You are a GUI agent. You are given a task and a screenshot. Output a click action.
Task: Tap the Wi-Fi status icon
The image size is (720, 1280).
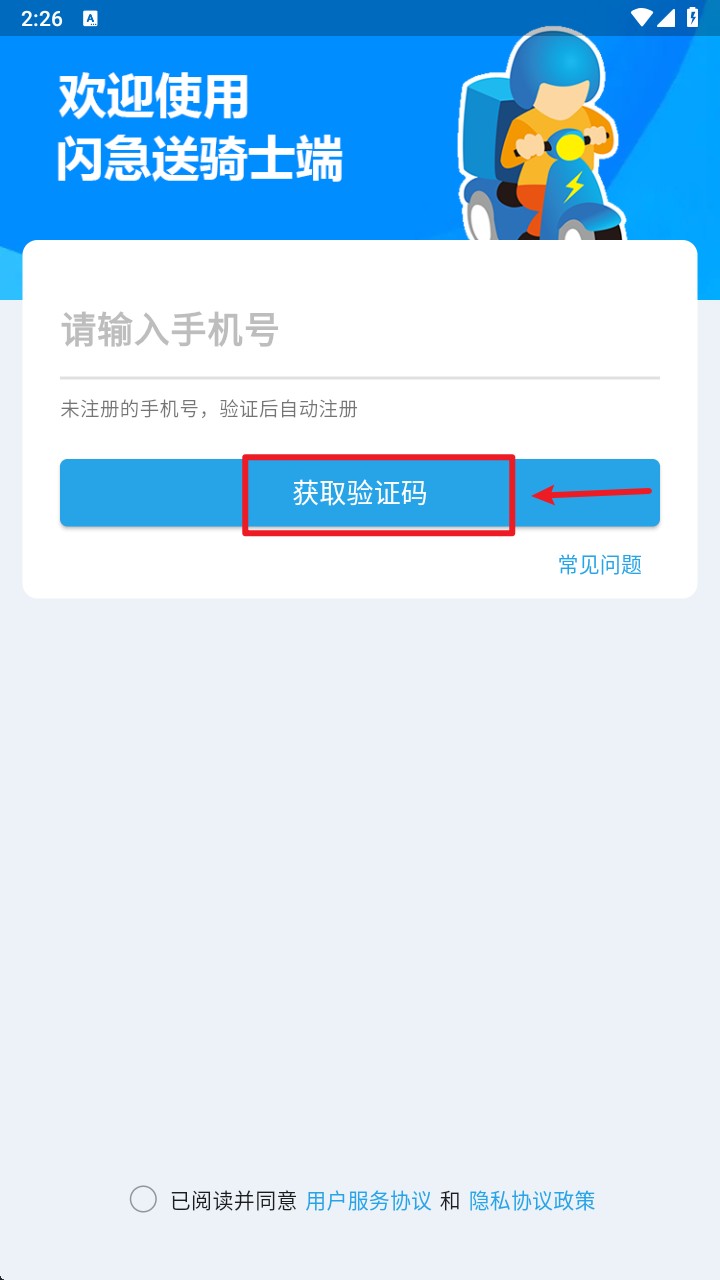tap(642, 18)
